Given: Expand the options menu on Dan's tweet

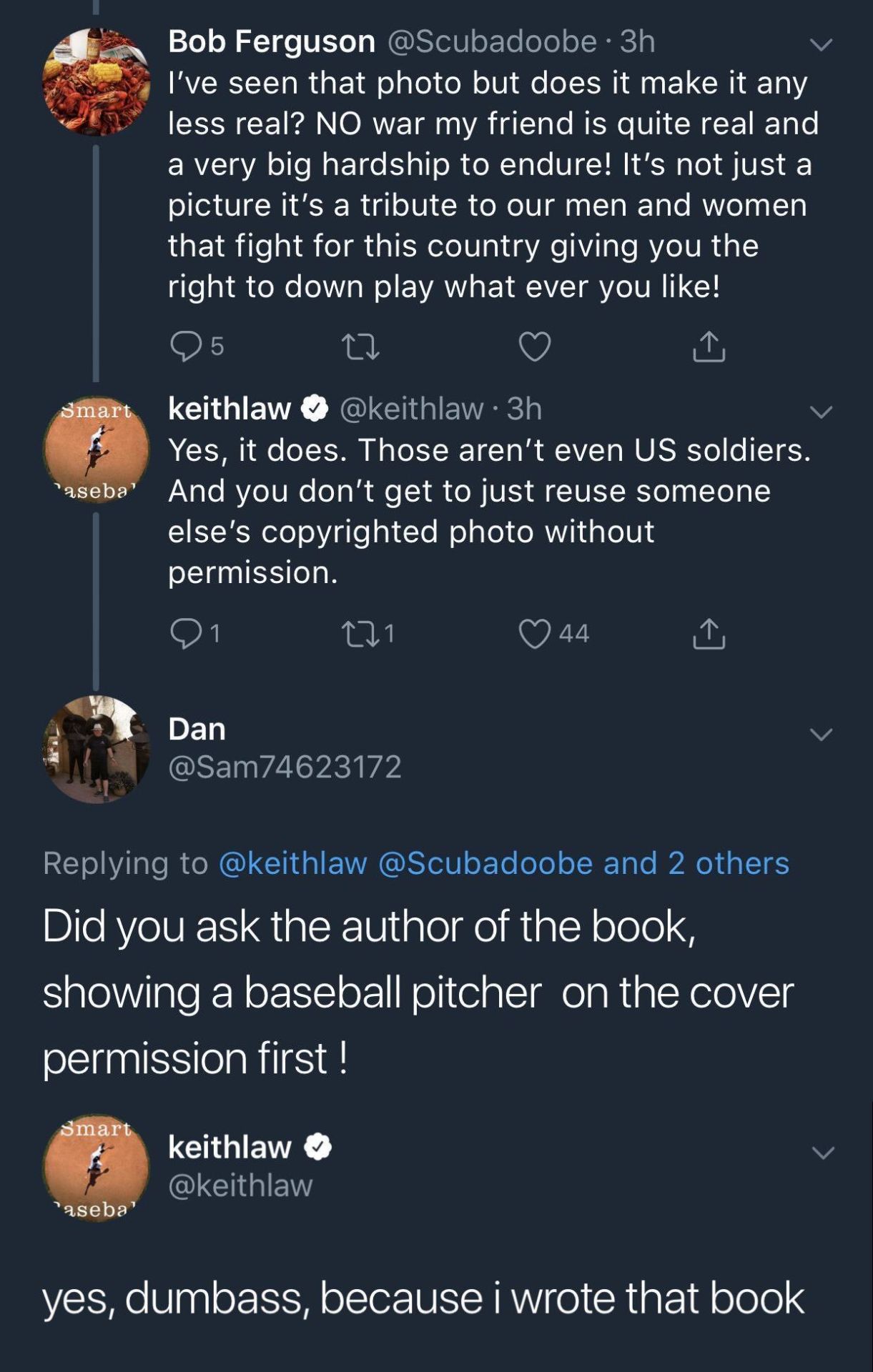Looking at the screenshot, I should pos(821,734).
